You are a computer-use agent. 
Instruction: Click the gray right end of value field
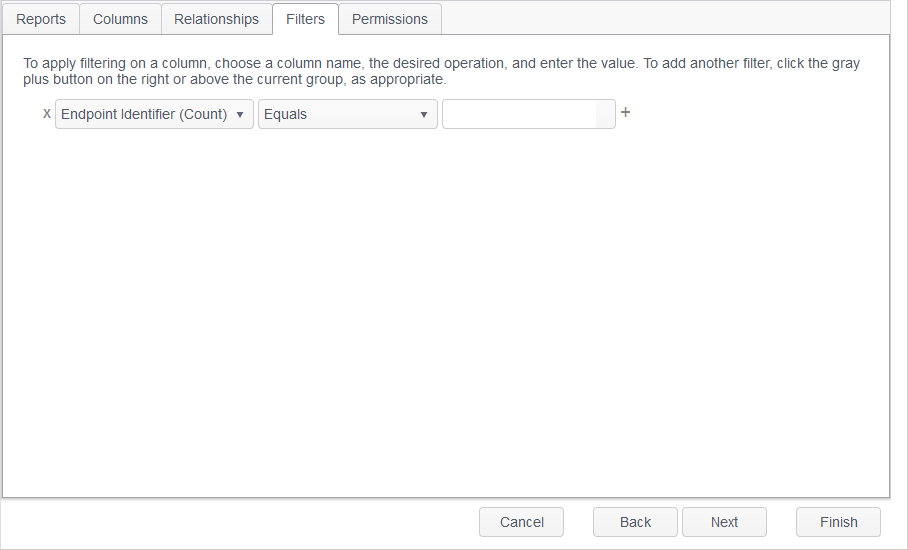pos(605,114)
